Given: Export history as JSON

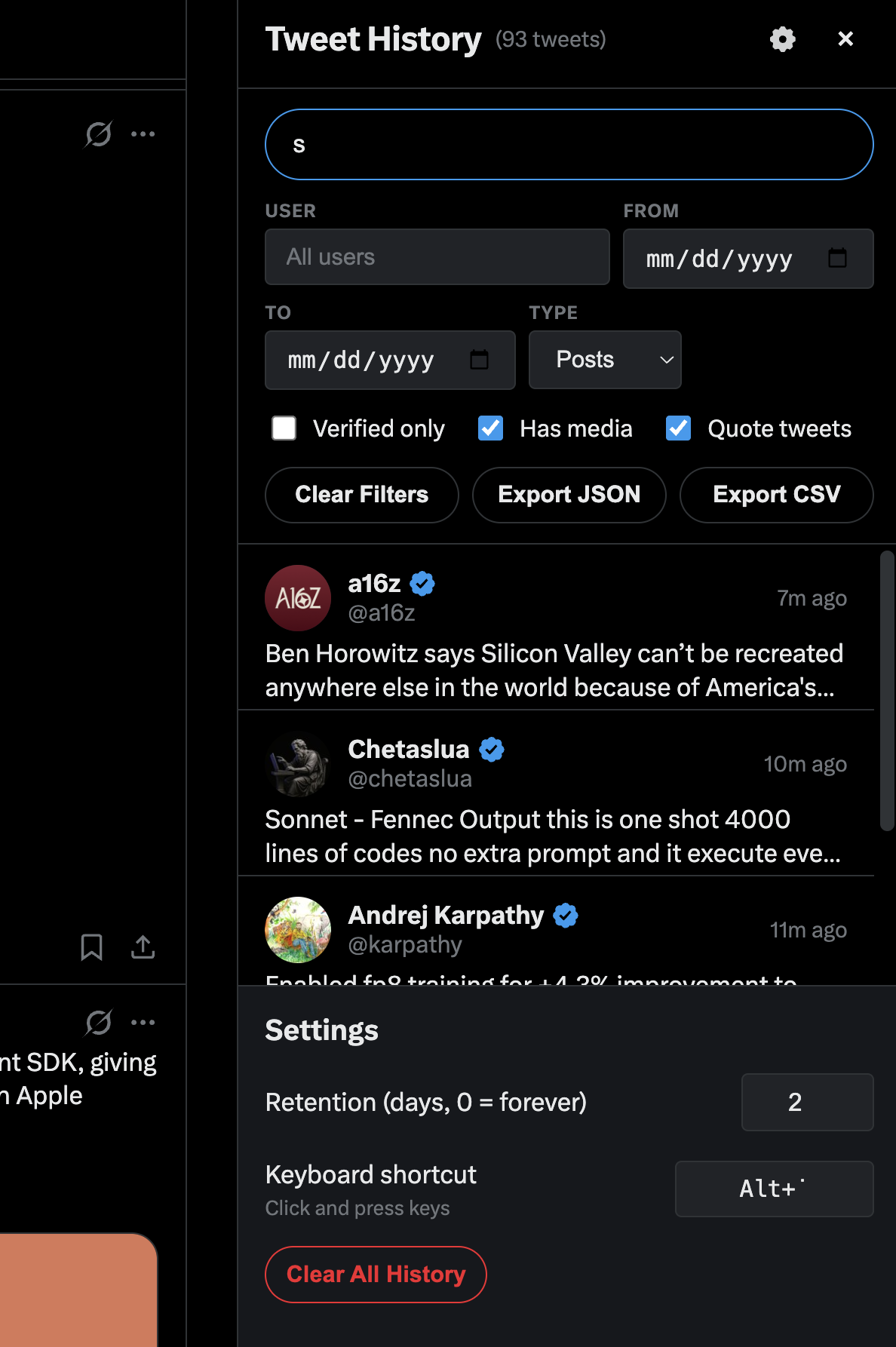Looking at the screenshot, I should coord(569,495).
